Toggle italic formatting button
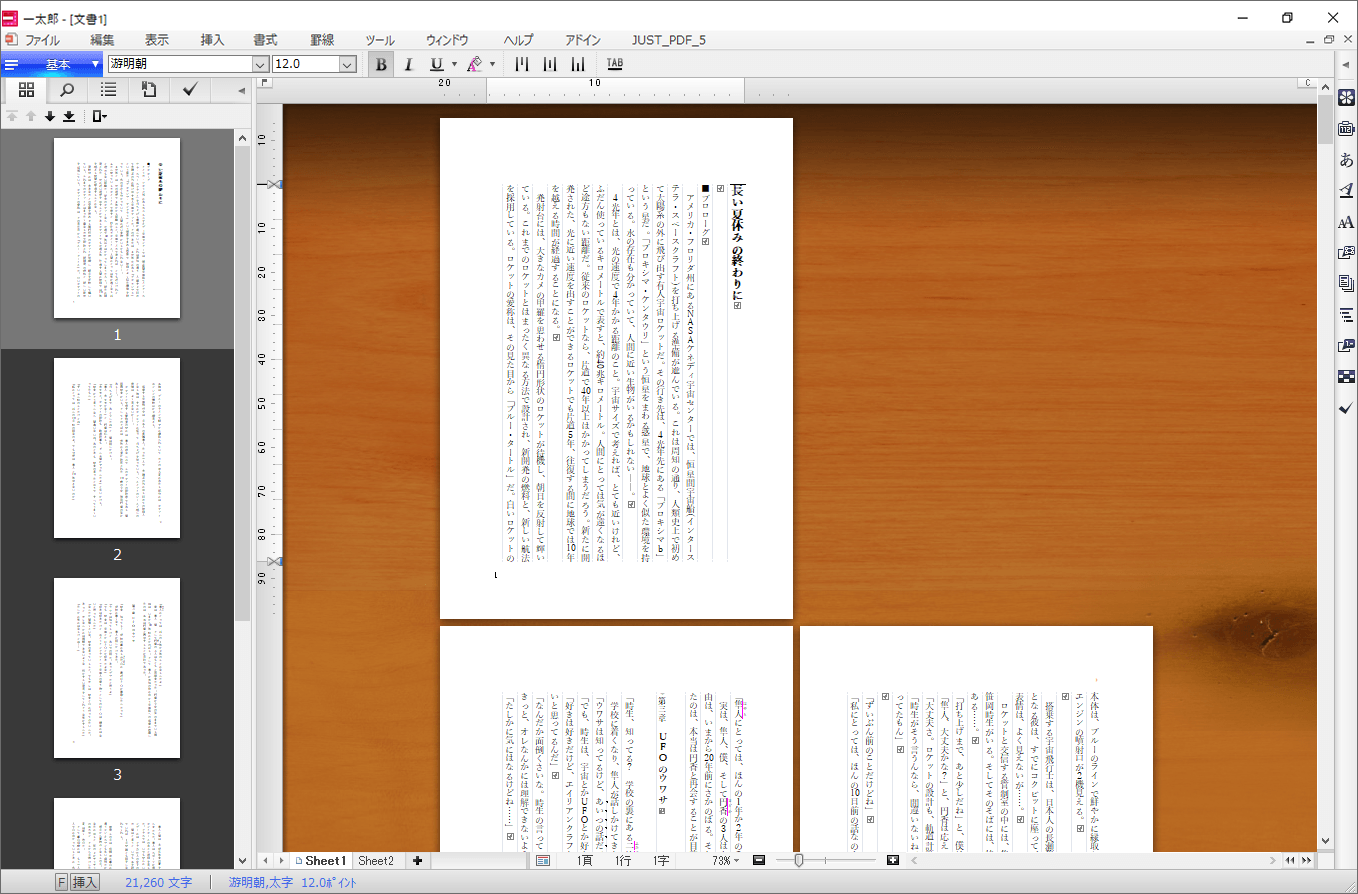 408,64
